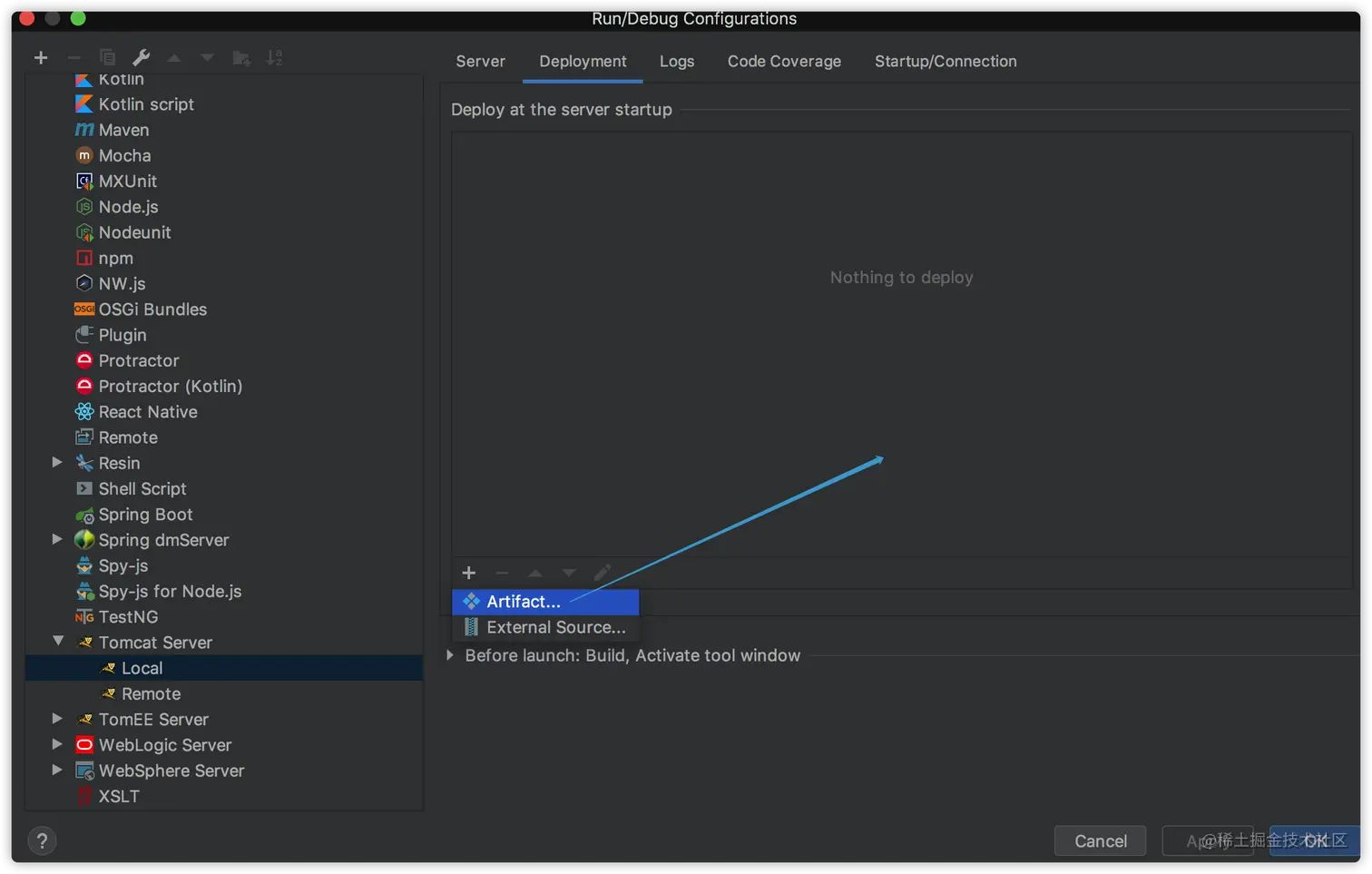Click the add deployment plus icon

coord(469,573)
